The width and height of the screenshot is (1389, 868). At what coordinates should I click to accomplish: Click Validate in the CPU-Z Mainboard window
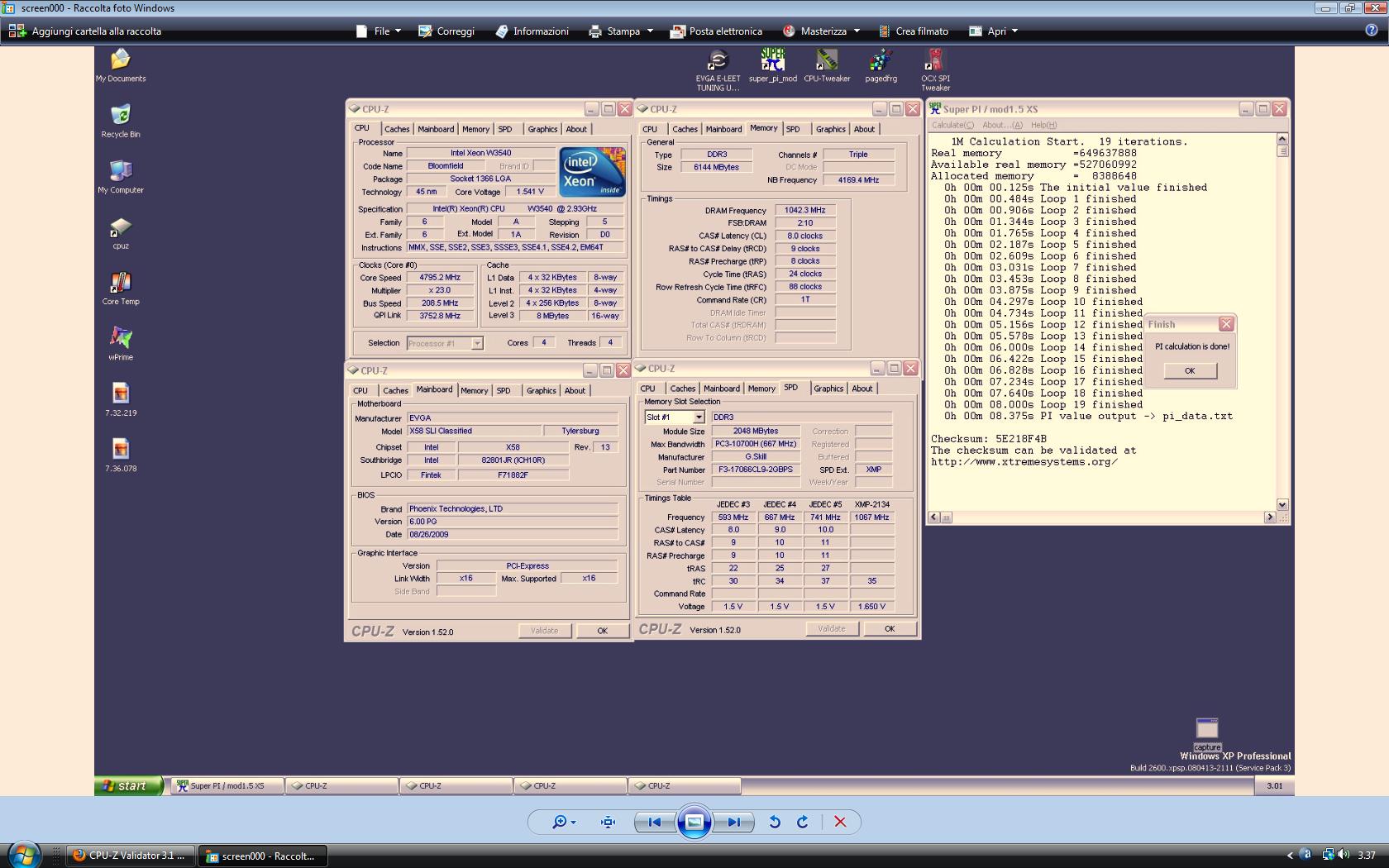click(x=544, y=631)
